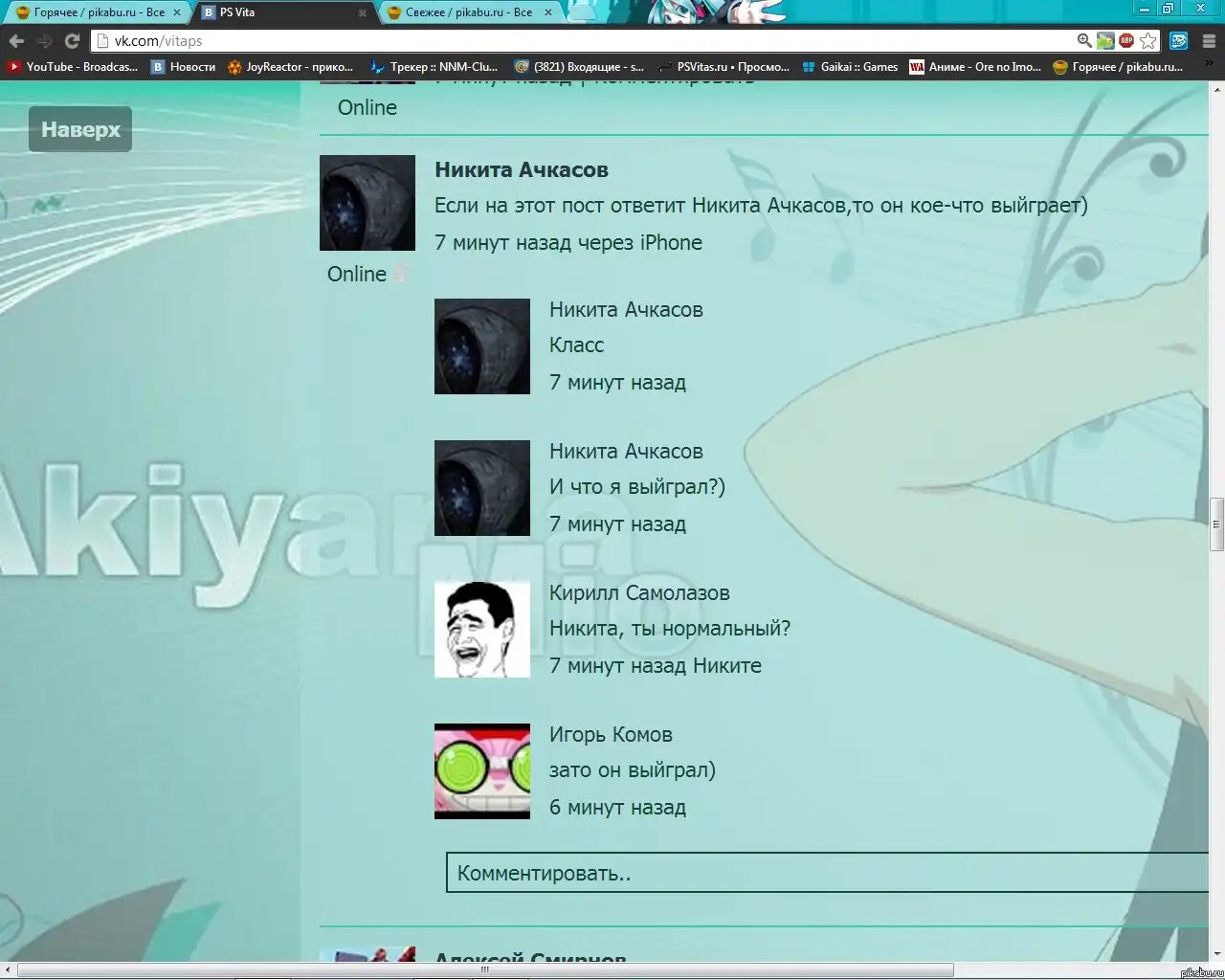Click the vertical scrollbar thumb

1216,523
